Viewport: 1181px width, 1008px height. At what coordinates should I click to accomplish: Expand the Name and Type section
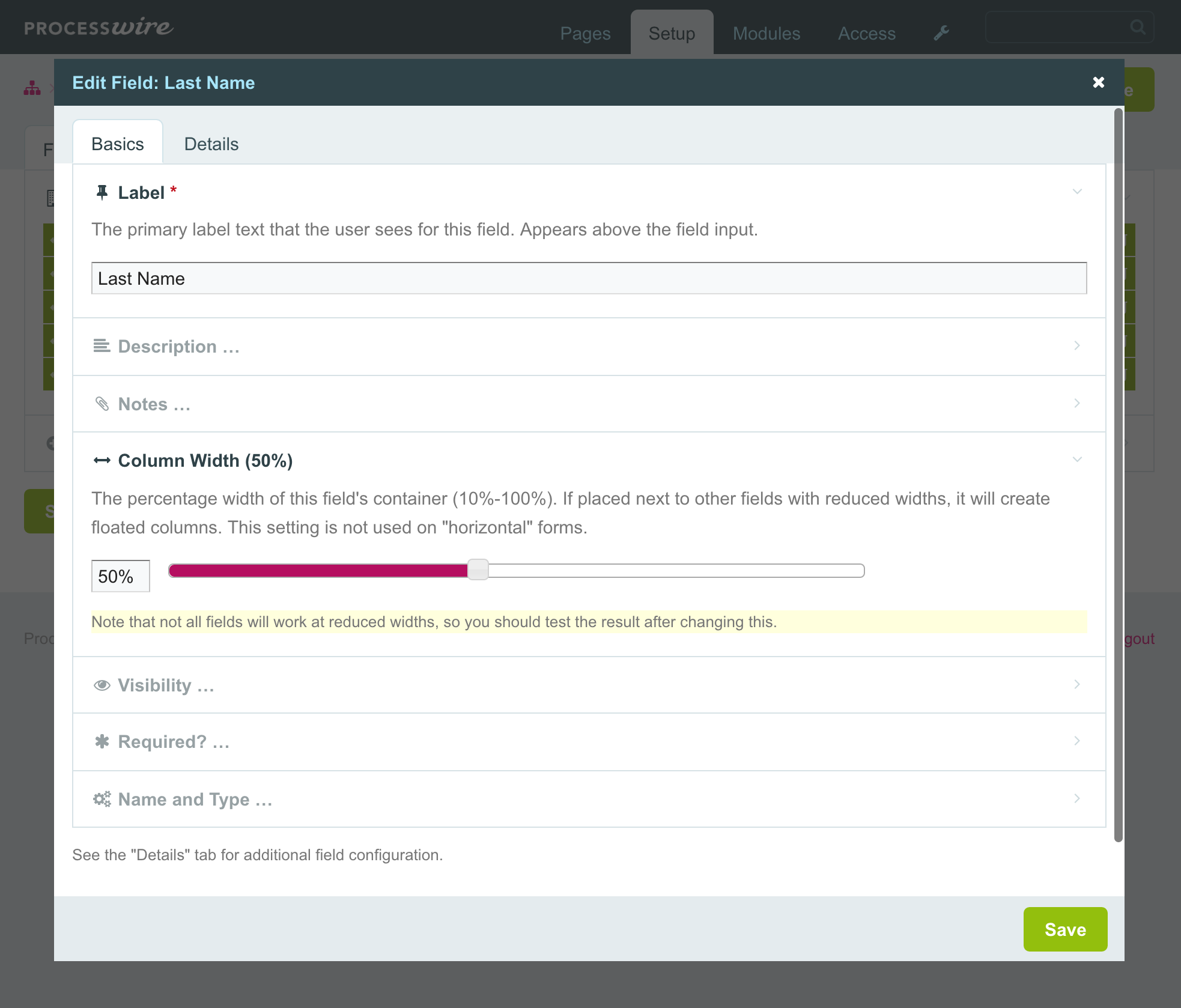click(x=589, y=799)
